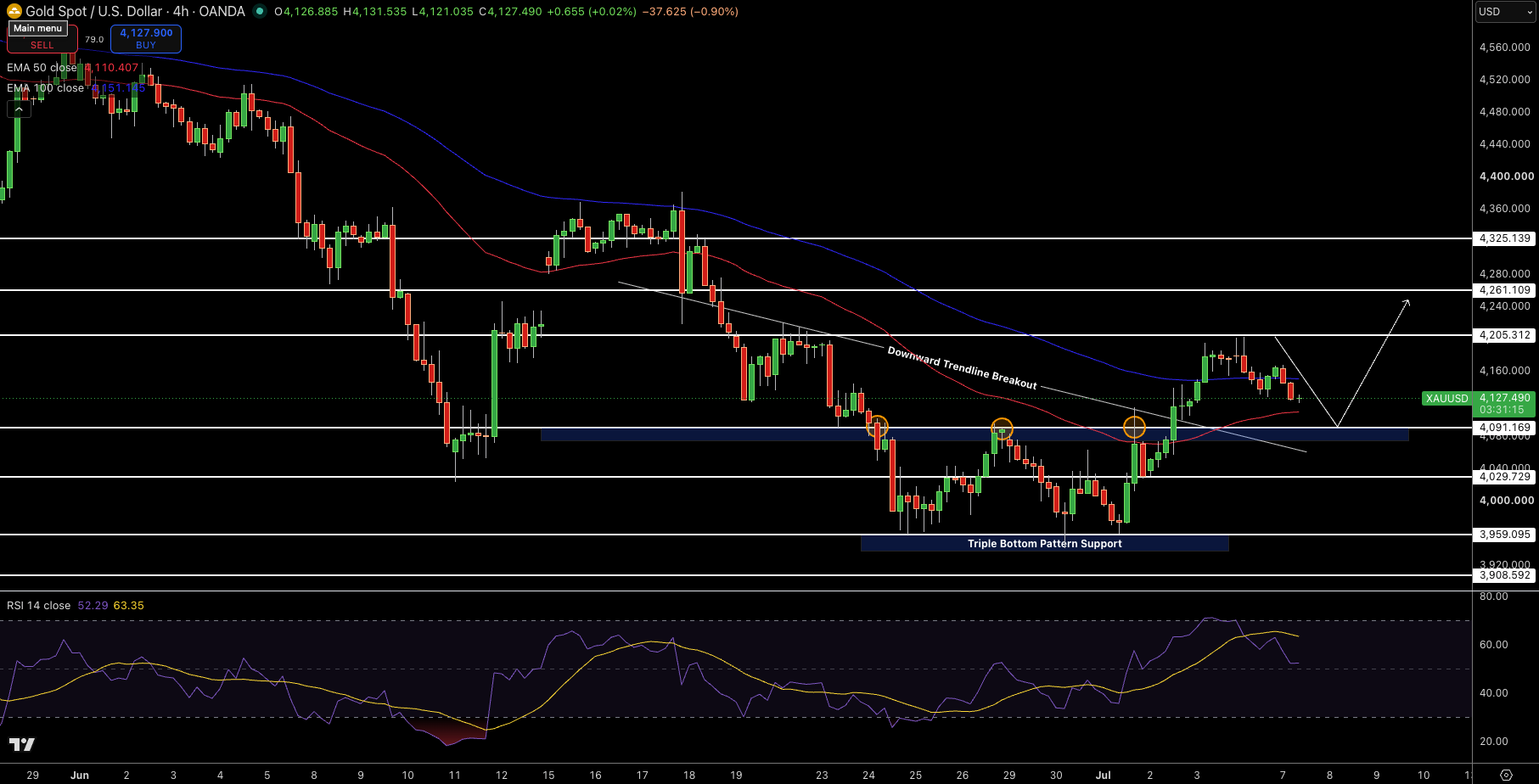Select the RSI 14 close indicator legend

pyautogui.click(x=39, y=606)
